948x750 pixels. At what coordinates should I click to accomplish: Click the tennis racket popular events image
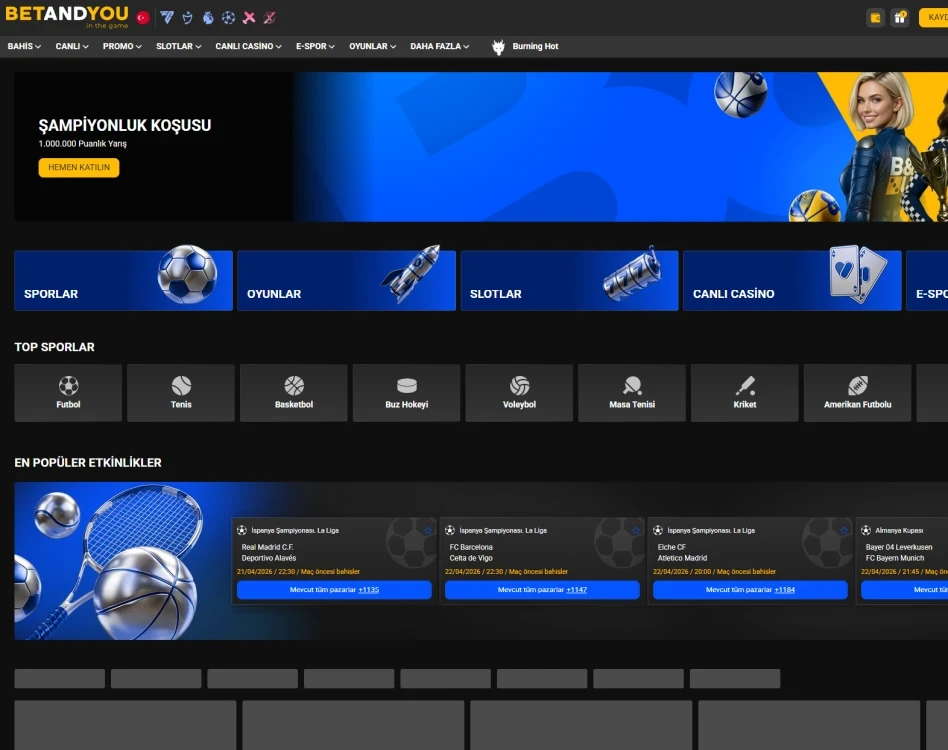click(x=121, y=561)
